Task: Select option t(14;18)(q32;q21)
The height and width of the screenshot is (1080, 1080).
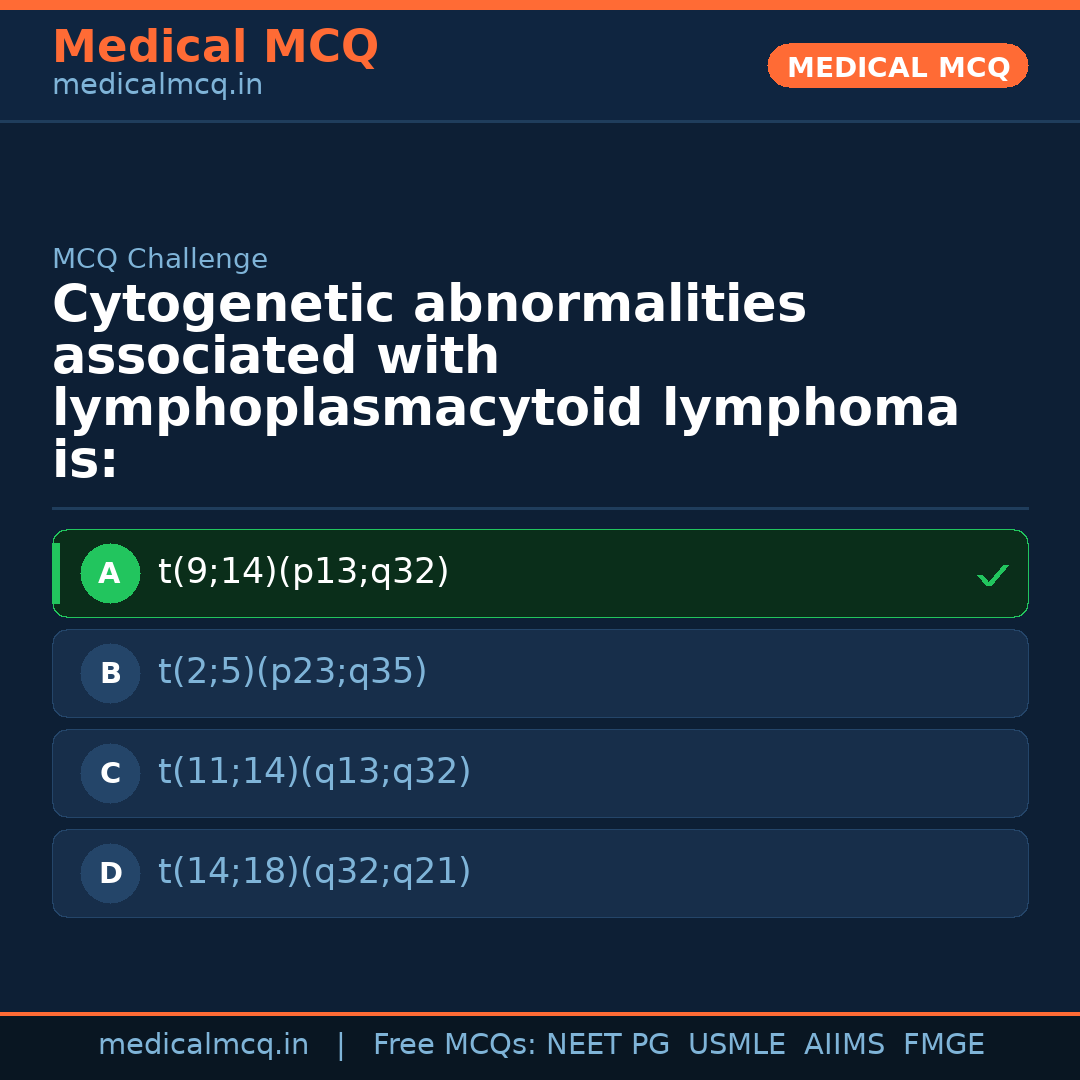Action: tap(315, 873)
